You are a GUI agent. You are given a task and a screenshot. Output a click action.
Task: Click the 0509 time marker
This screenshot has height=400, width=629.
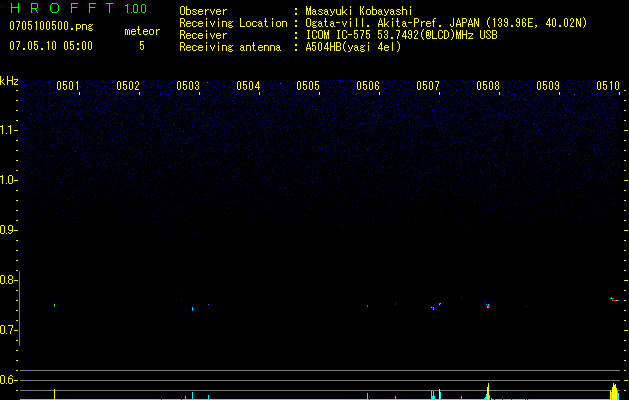(x=548, y=86)
